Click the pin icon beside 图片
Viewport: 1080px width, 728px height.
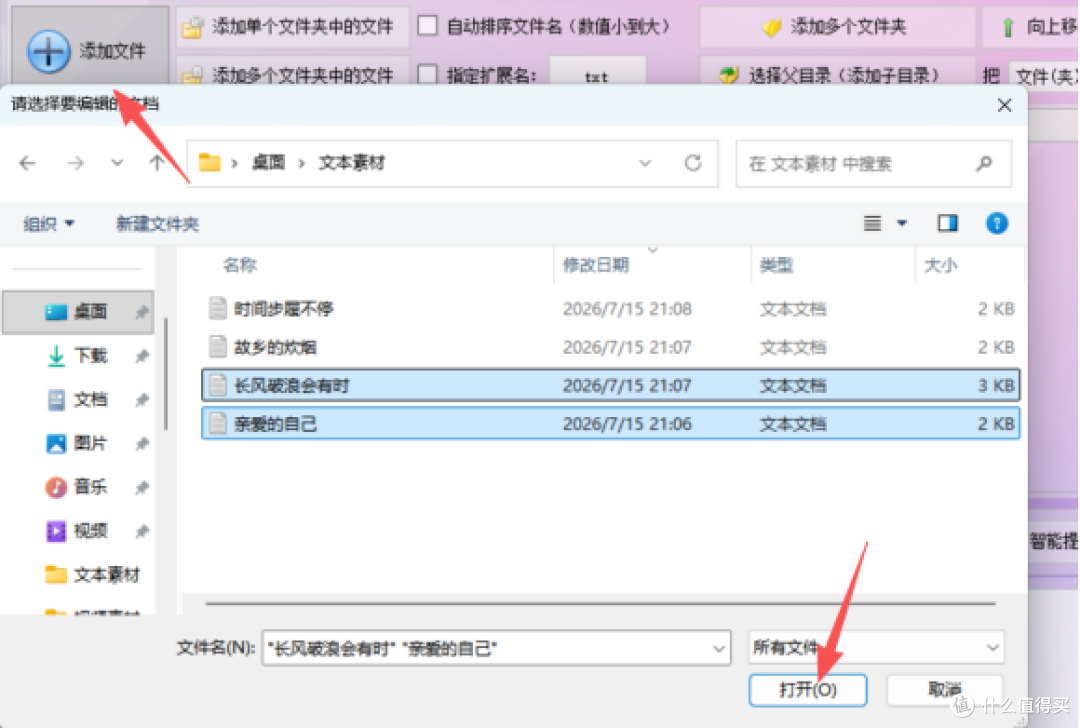(142, 444)
